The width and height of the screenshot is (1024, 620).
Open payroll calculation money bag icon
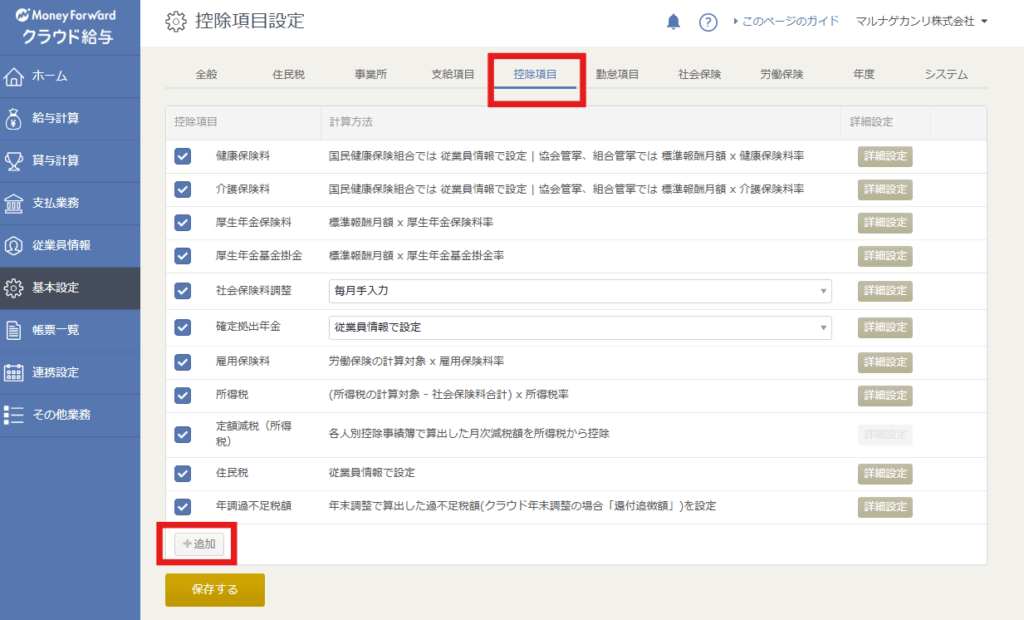click(14, 118)
